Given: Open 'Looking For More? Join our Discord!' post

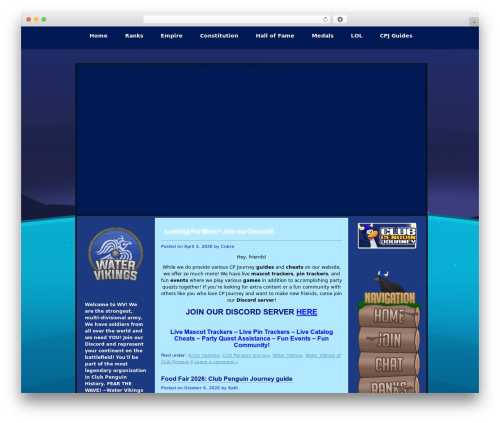Looking at the screenshot, I should 219,231.
